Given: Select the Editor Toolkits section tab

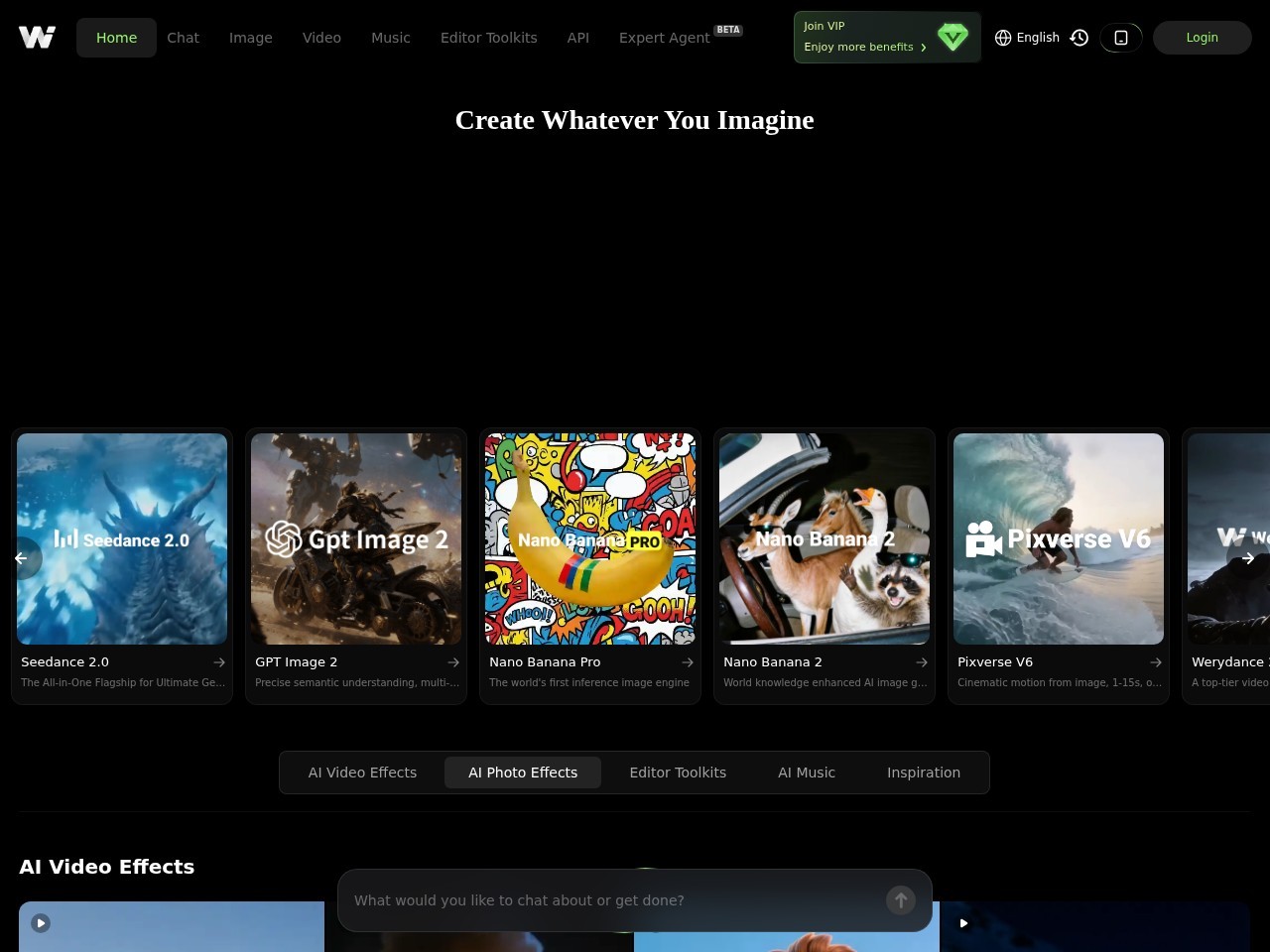Looking at the screenshot, I should coord(678,773).
